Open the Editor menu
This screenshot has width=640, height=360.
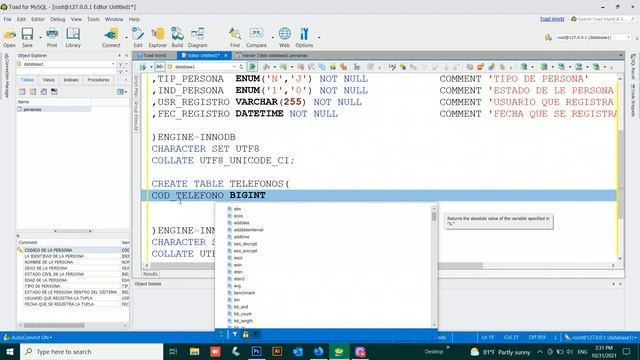coord(38,19)
